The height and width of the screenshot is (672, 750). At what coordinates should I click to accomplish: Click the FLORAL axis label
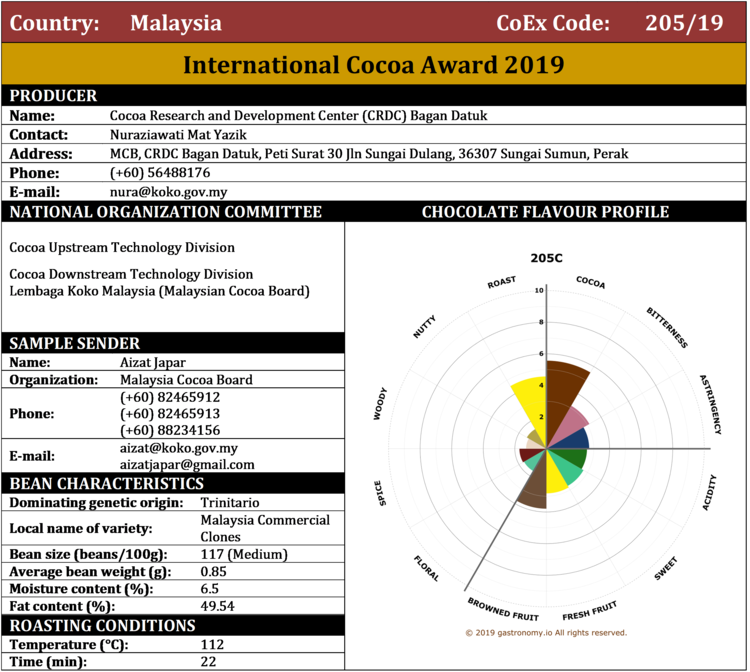click(x=426, y=568)
